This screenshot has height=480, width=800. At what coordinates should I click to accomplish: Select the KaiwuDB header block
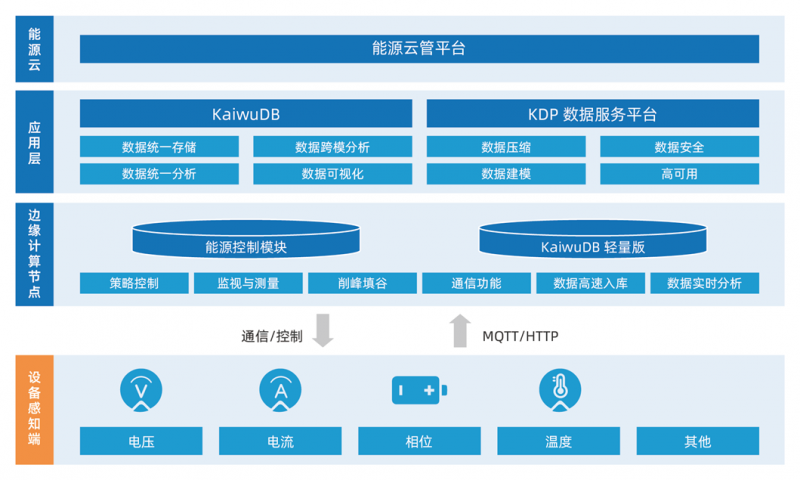(x=246, y=113)
